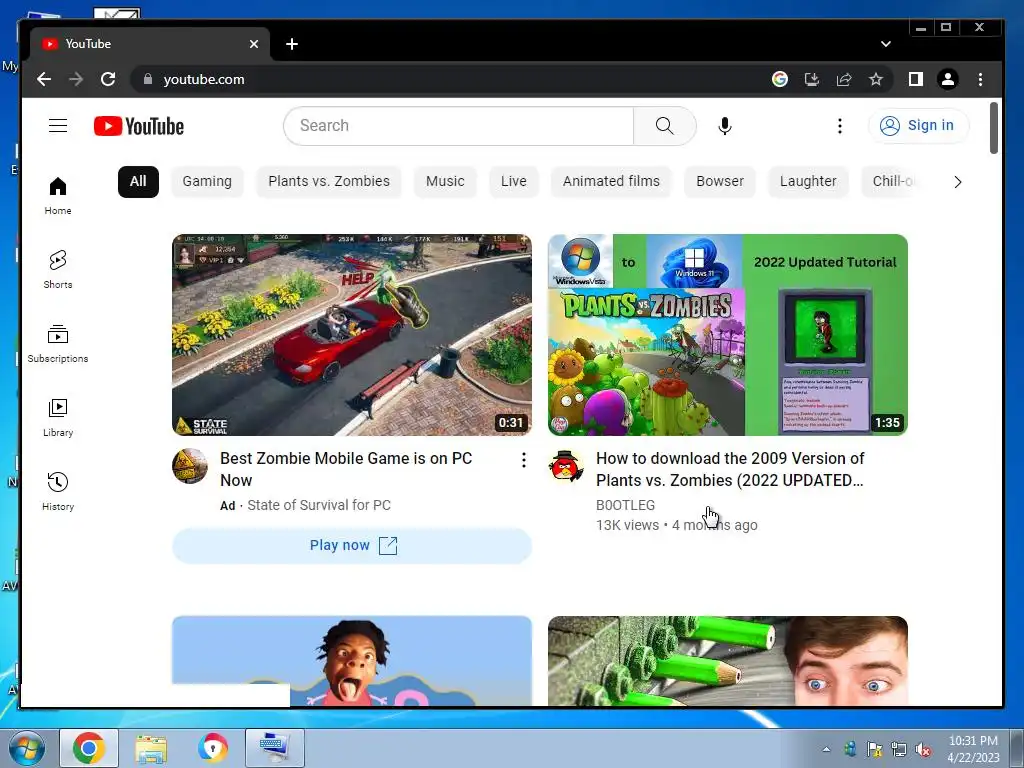
Task: Select the Live chip
Action: [x=514, y=182]
